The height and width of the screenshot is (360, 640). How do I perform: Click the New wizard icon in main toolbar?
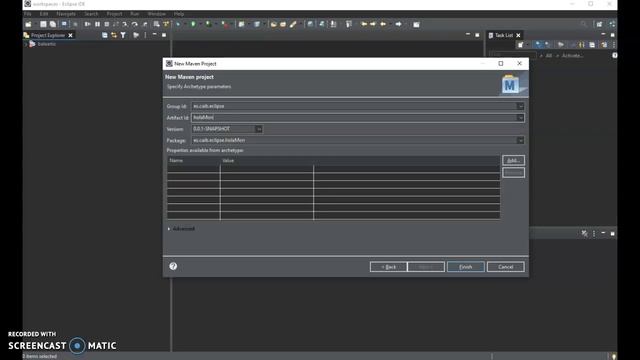click(x=29, y=24)
